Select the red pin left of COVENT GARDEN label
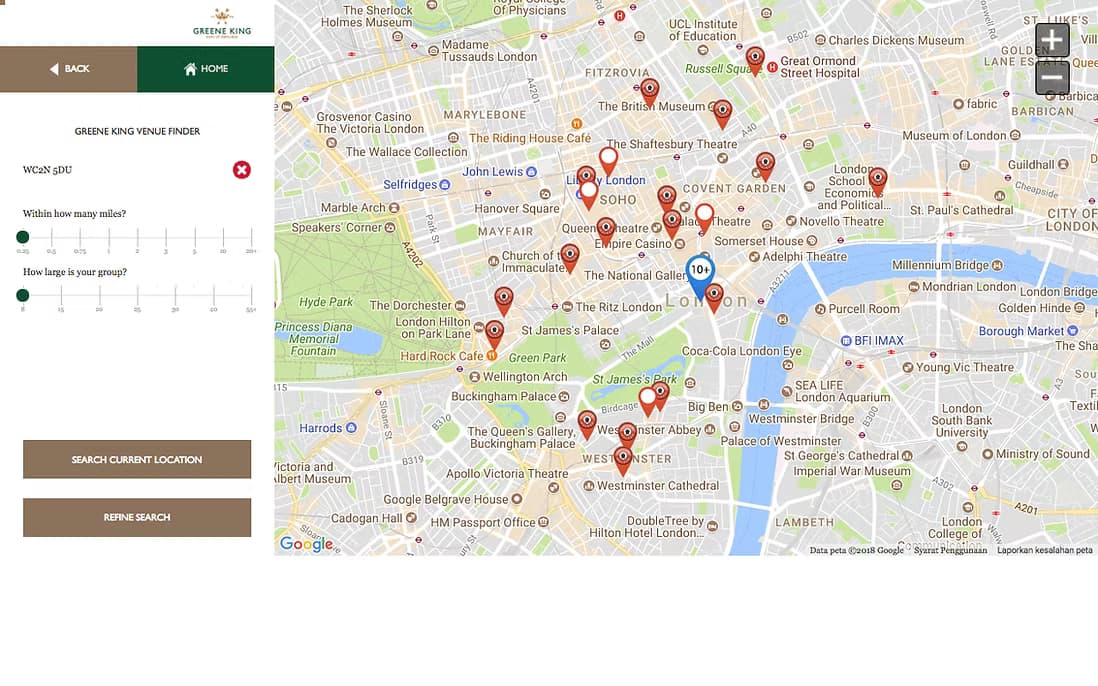This screenshot has width=1098, height=686. [x=667, y=200]
